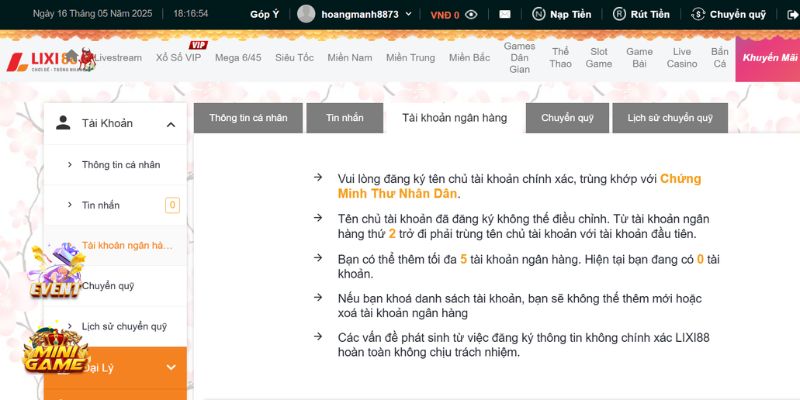This screenshot has width=800, height=400.
Task: Open the Lịch sử chuyển quỹ tab
Action: (x=670, y=118)
